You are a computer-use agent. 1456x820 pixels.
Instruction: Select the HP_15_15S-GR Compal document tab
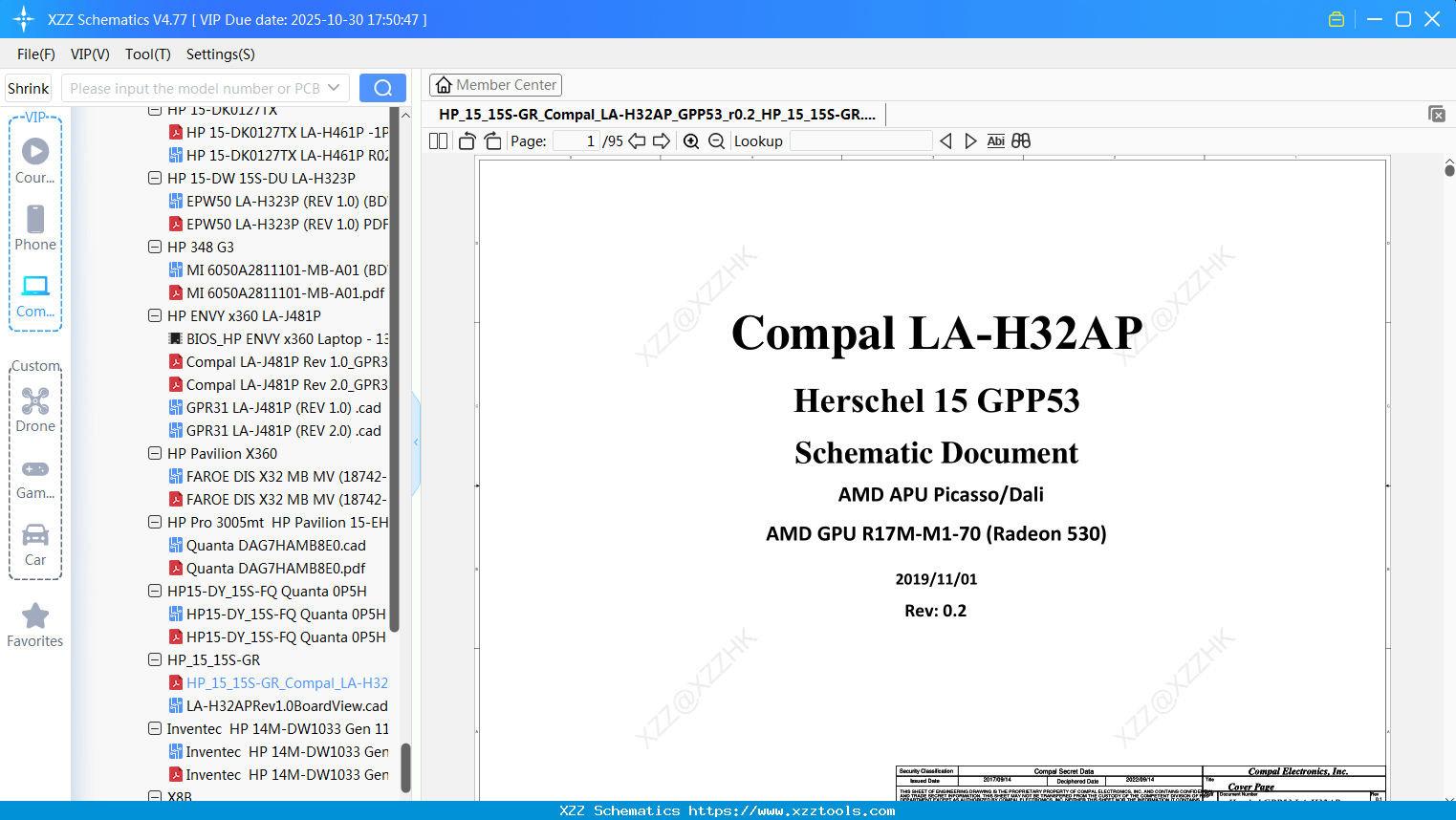tap(657, 114)
